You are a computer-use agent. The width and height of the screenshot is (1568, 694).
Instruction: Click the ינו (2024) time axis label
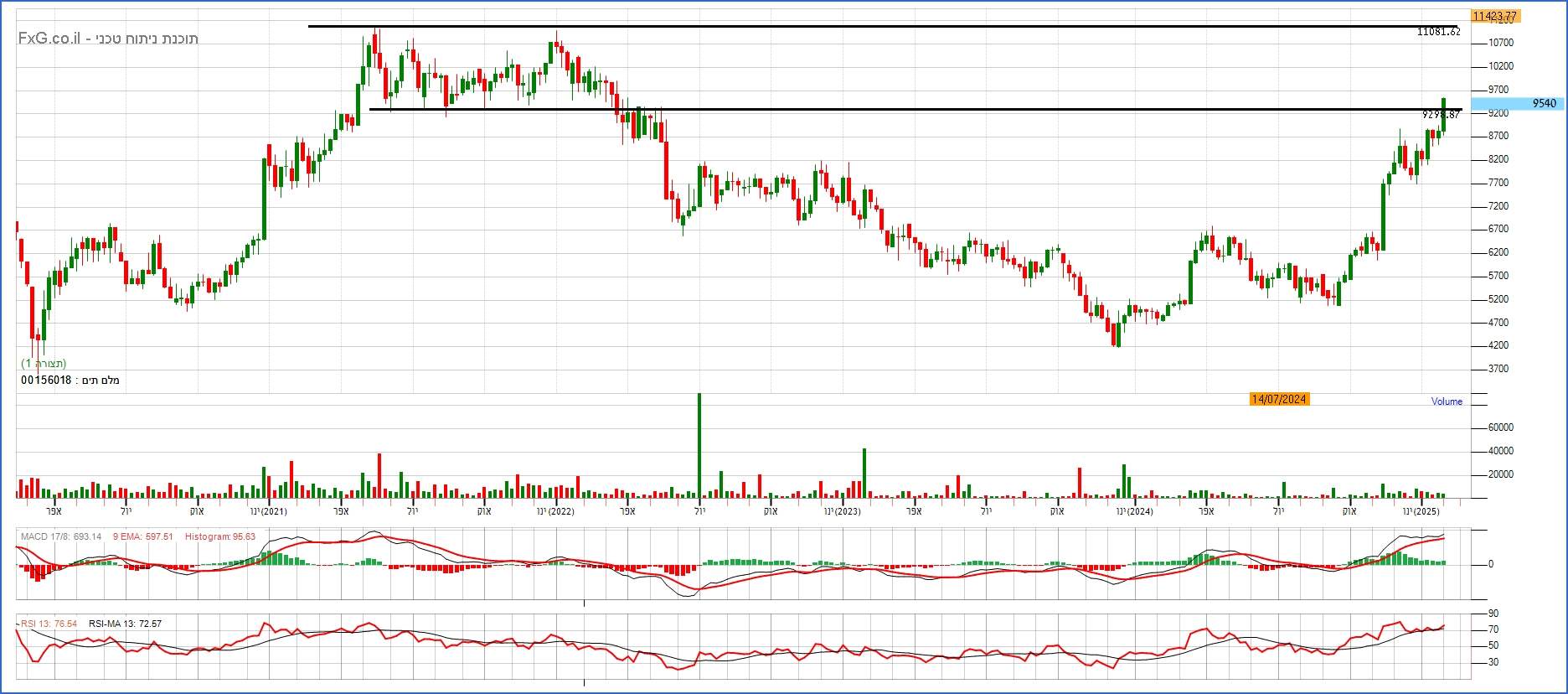click(1133, 511)
